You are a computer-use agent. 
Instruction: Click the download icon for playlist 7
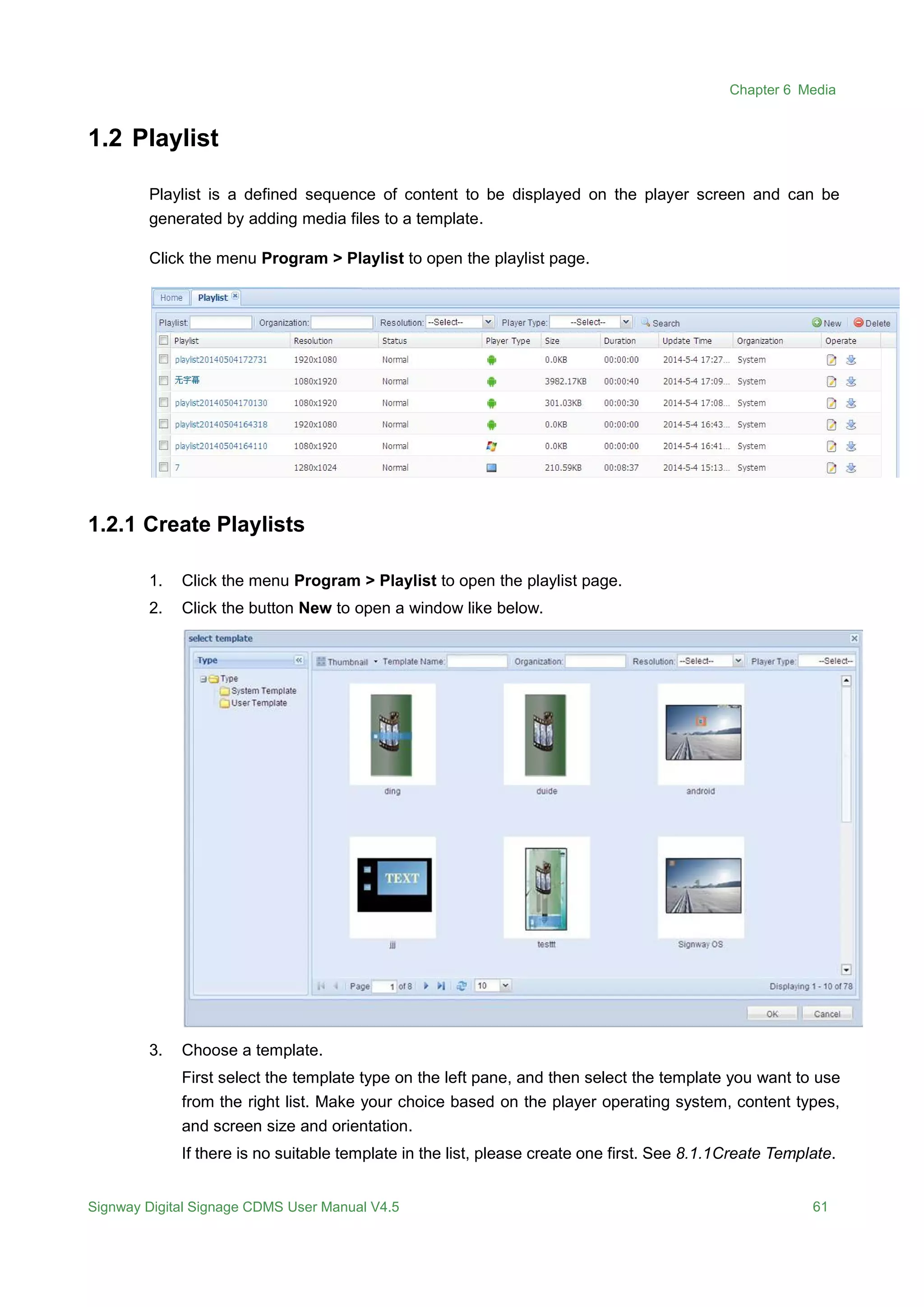851,468
